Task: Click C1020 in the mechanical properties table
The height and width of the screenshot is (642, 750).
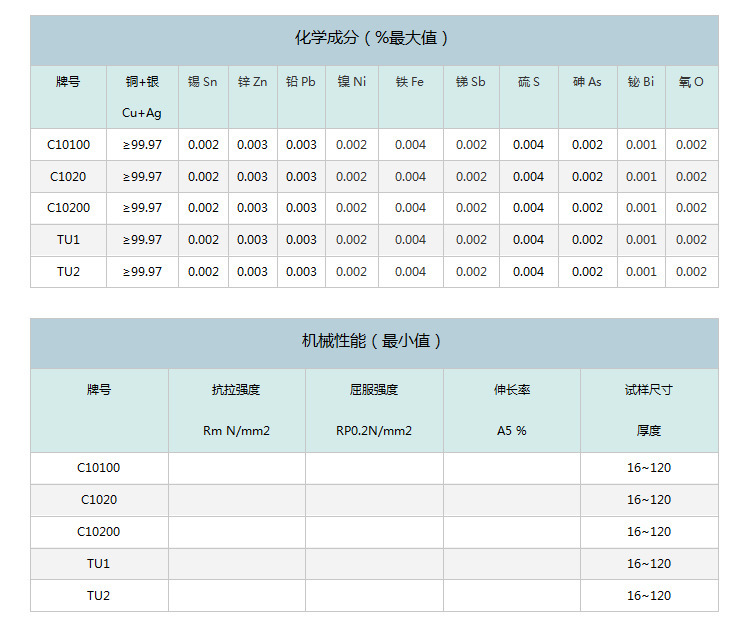Action: (x=99, y=499)
